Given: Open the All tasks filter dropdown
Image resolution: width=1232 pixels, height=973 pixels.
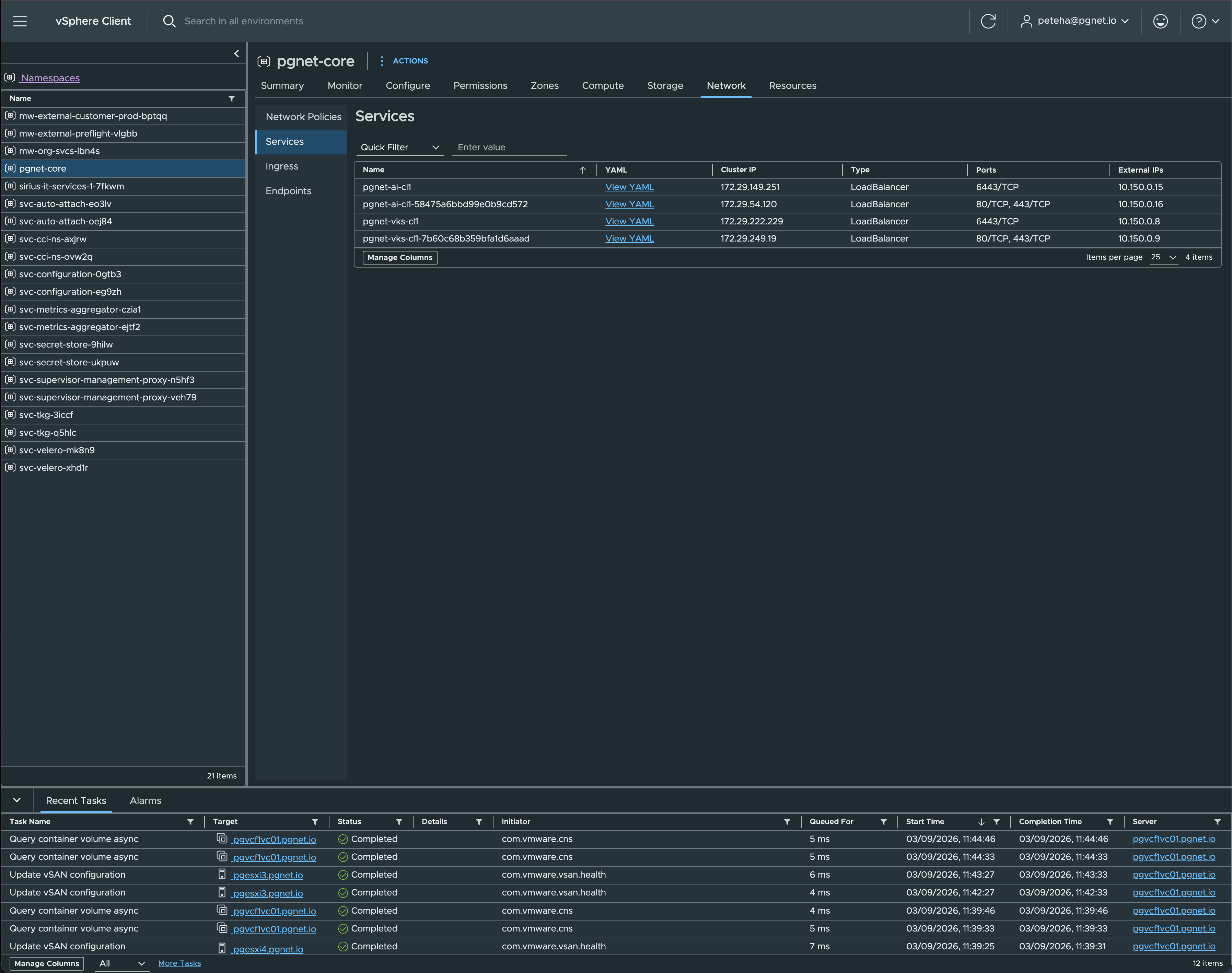Looking at the screenshot, I should 121,963.
